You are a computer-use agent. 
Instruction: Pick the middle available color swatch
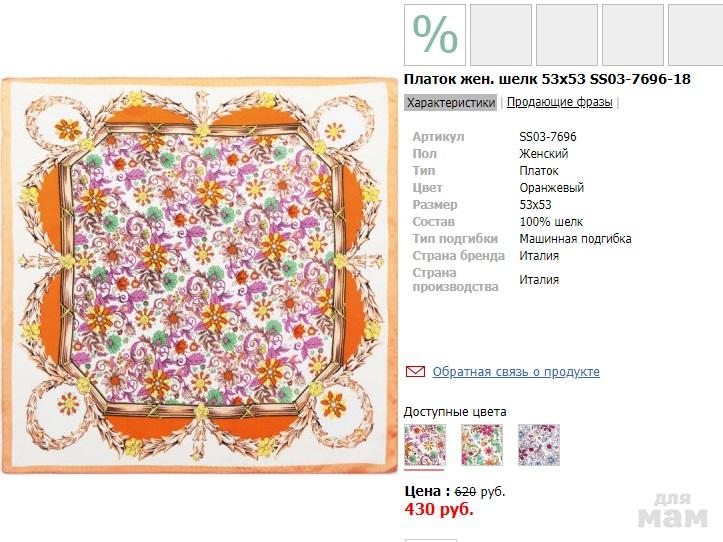pyautogui.click(x=481, y=445)
